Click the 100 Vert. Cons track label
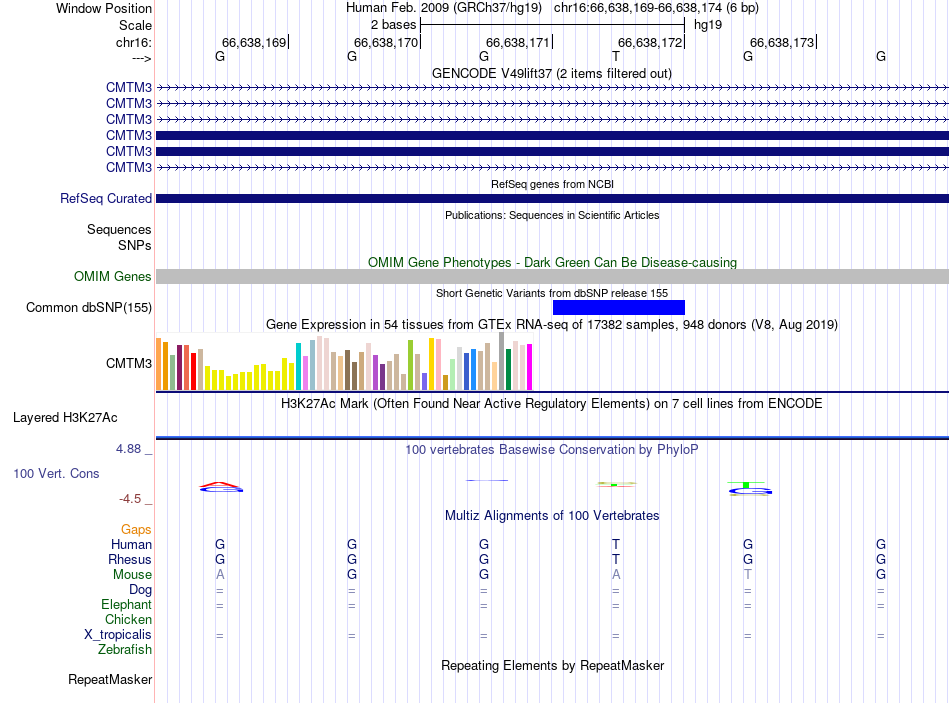Screen dimensions: 950x703 (x=56, y=473)
